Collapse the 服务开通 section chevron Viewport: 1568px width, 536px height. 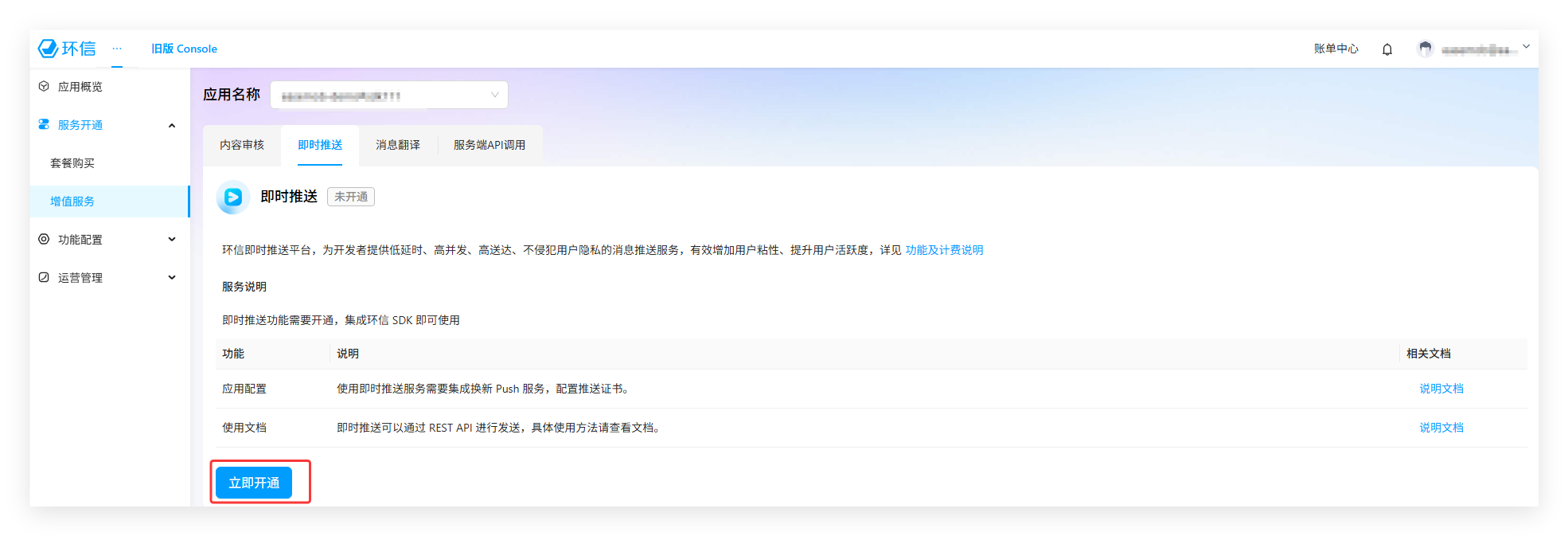tap(172, 125)
